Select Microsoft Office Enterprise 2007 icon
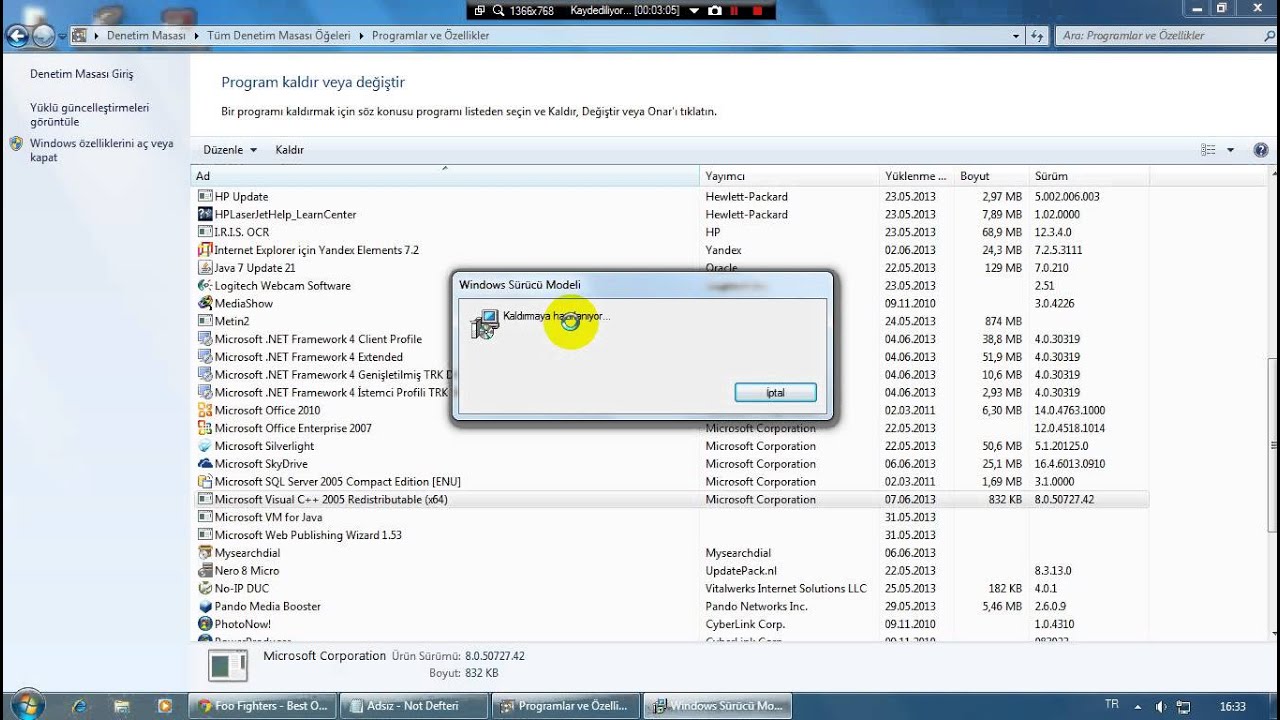This screenshot has height=720, width=1280. (x=205, y=428)
